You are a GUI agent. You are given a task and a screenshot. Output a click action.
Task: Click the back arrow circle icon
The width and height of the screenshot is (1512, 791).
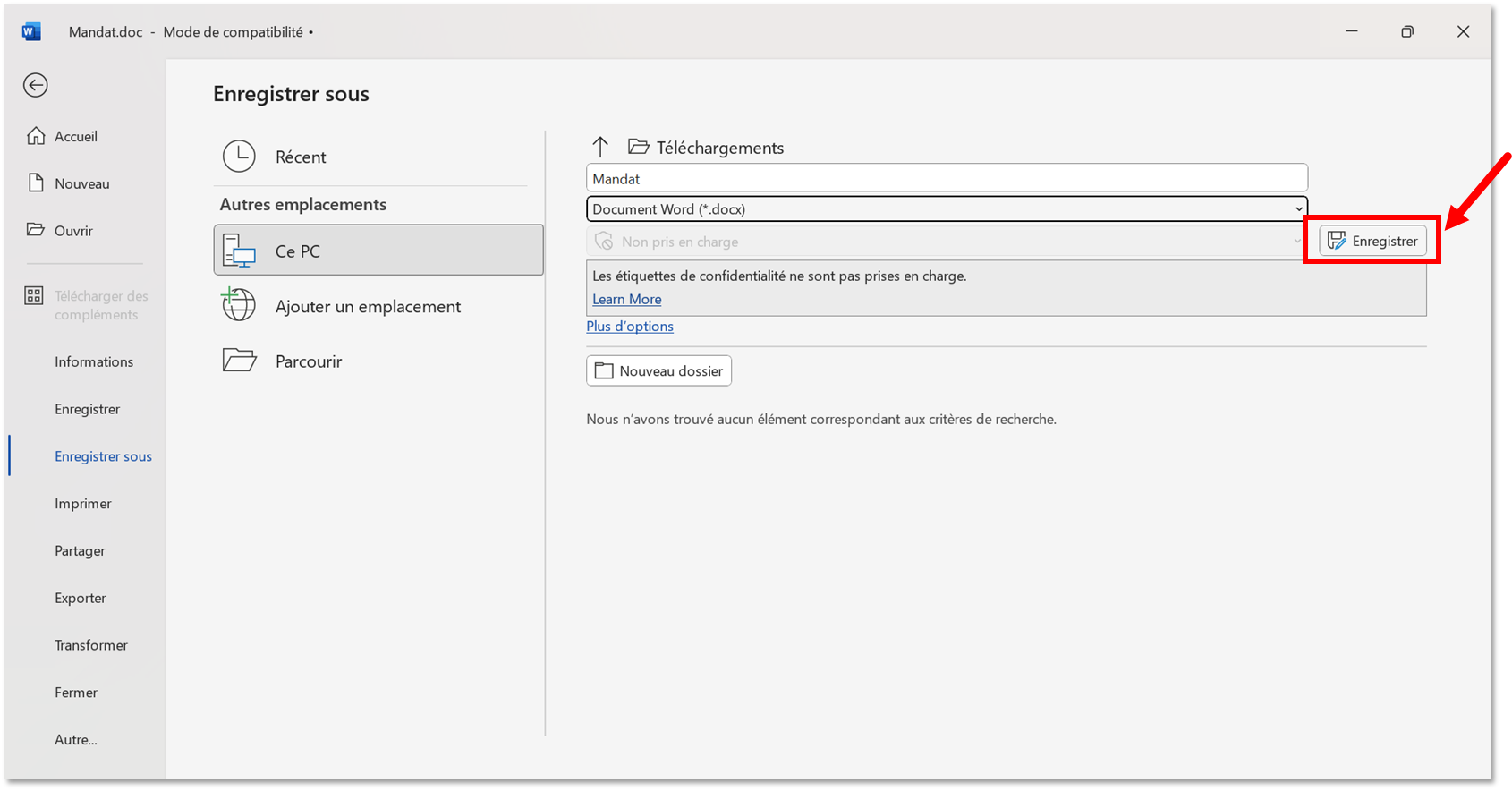(x=36, y=85)
